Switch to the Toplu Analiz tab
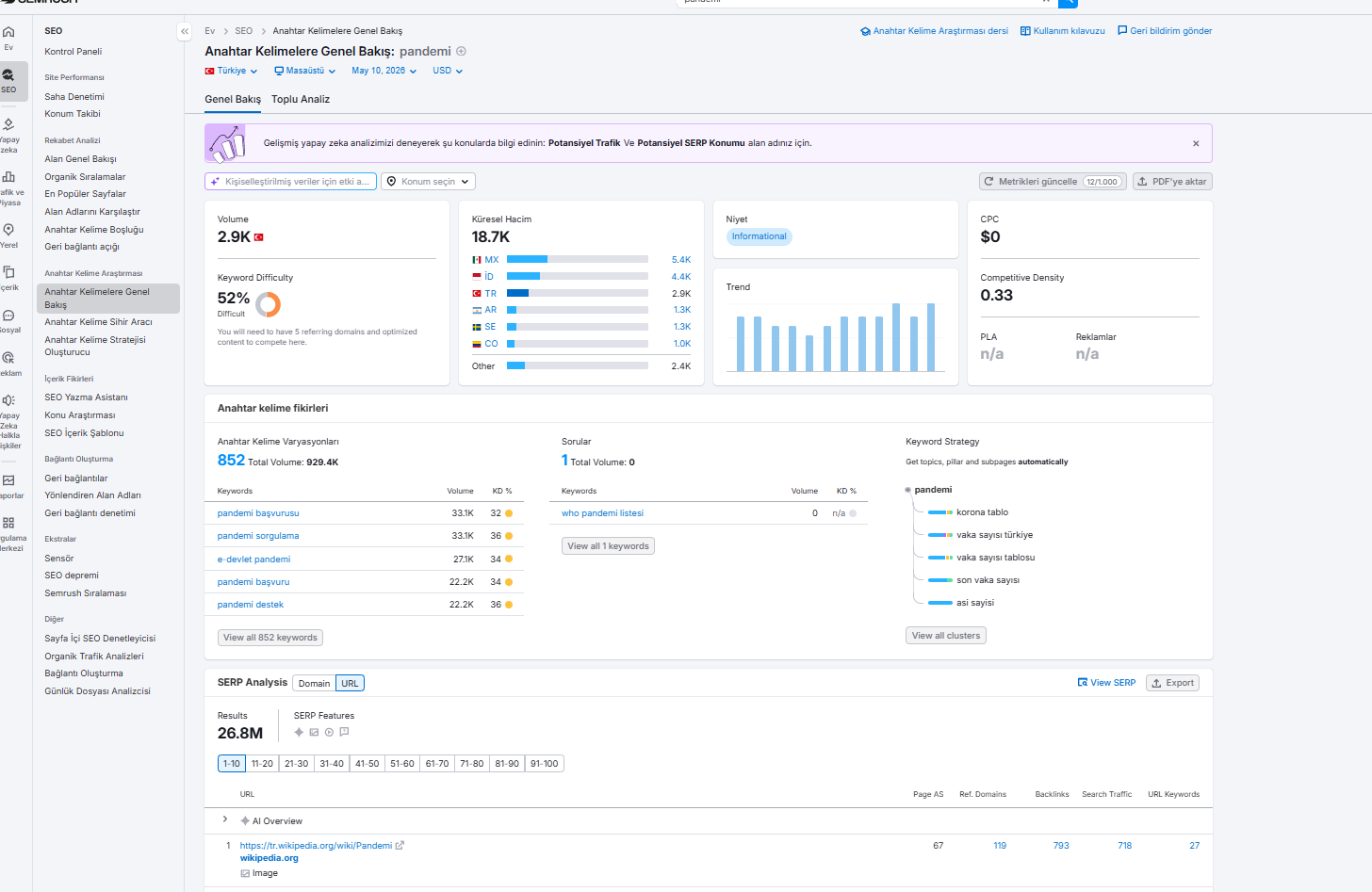1372x892 pixels. 301,99
